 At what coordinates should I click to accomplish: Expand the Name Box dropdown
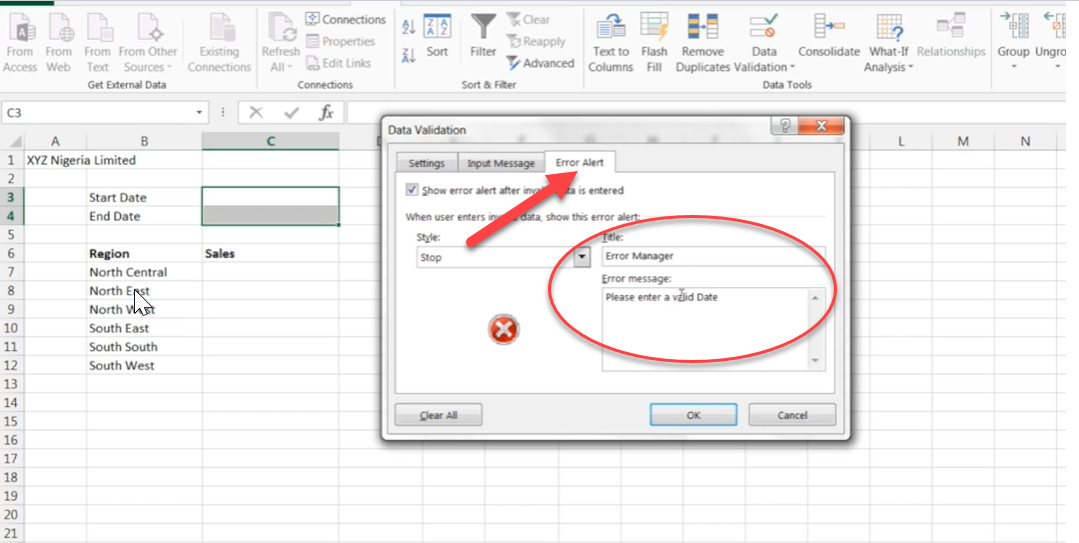click(x=200, y=112)
